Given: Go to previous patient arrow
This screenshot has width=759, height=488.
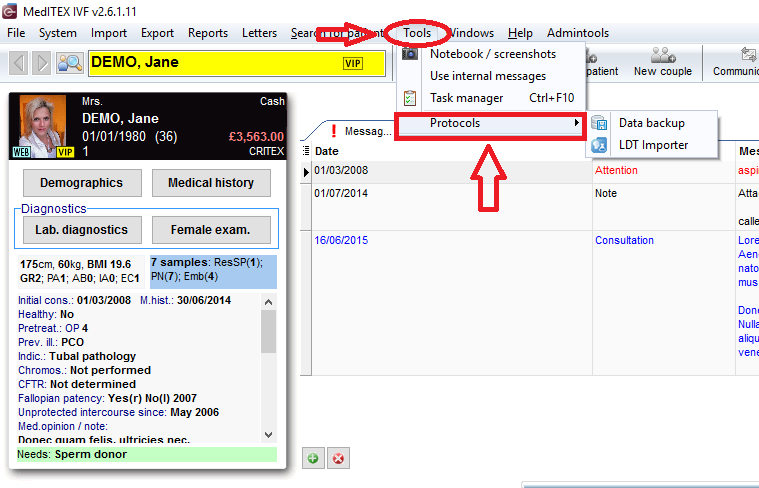Looking at the screenshot, I should pos(18,63).
